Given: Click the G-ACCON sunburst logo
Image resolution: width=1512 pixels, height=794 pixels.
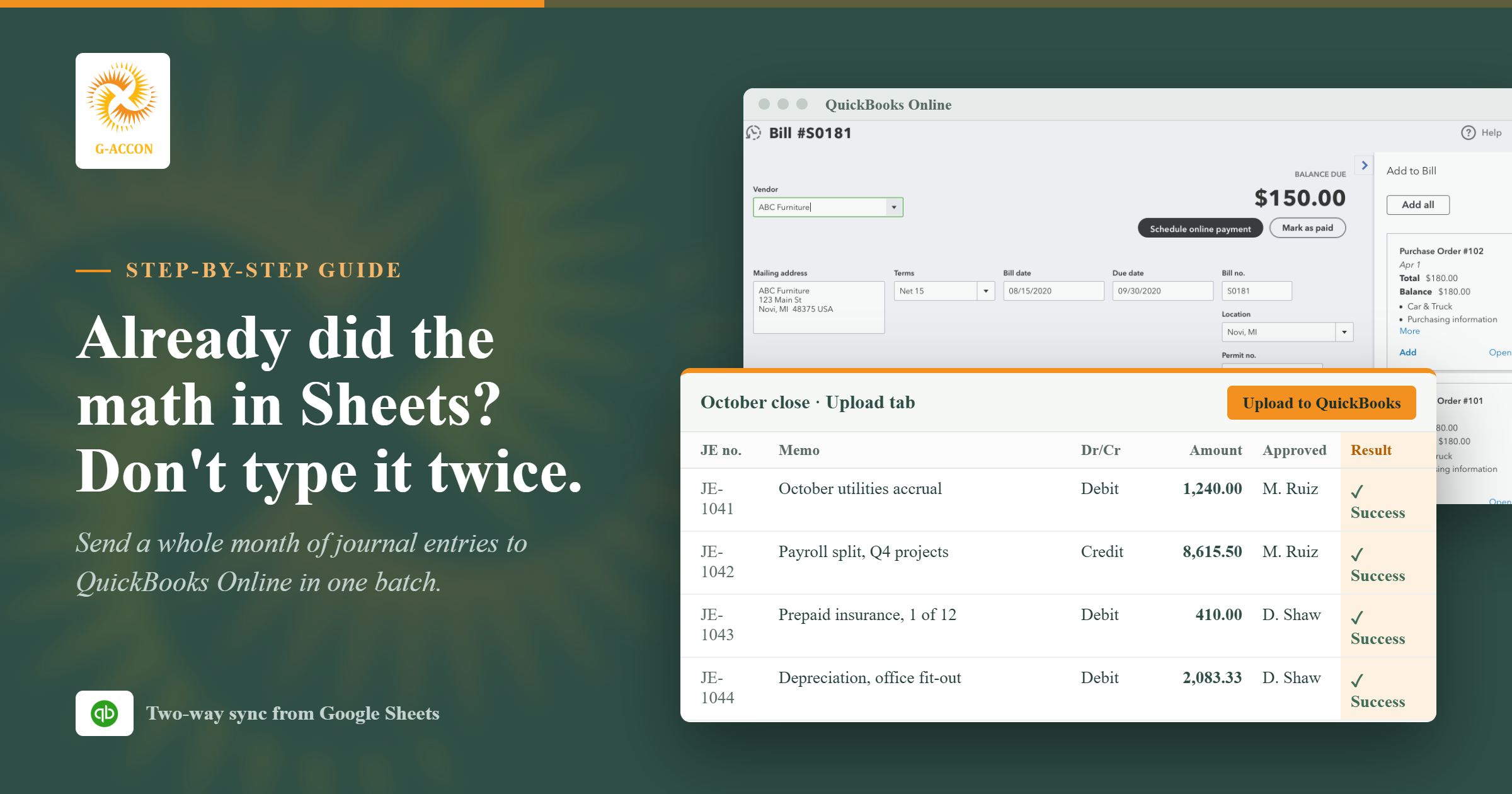Looking at the screenshot, I should (122, 110).
